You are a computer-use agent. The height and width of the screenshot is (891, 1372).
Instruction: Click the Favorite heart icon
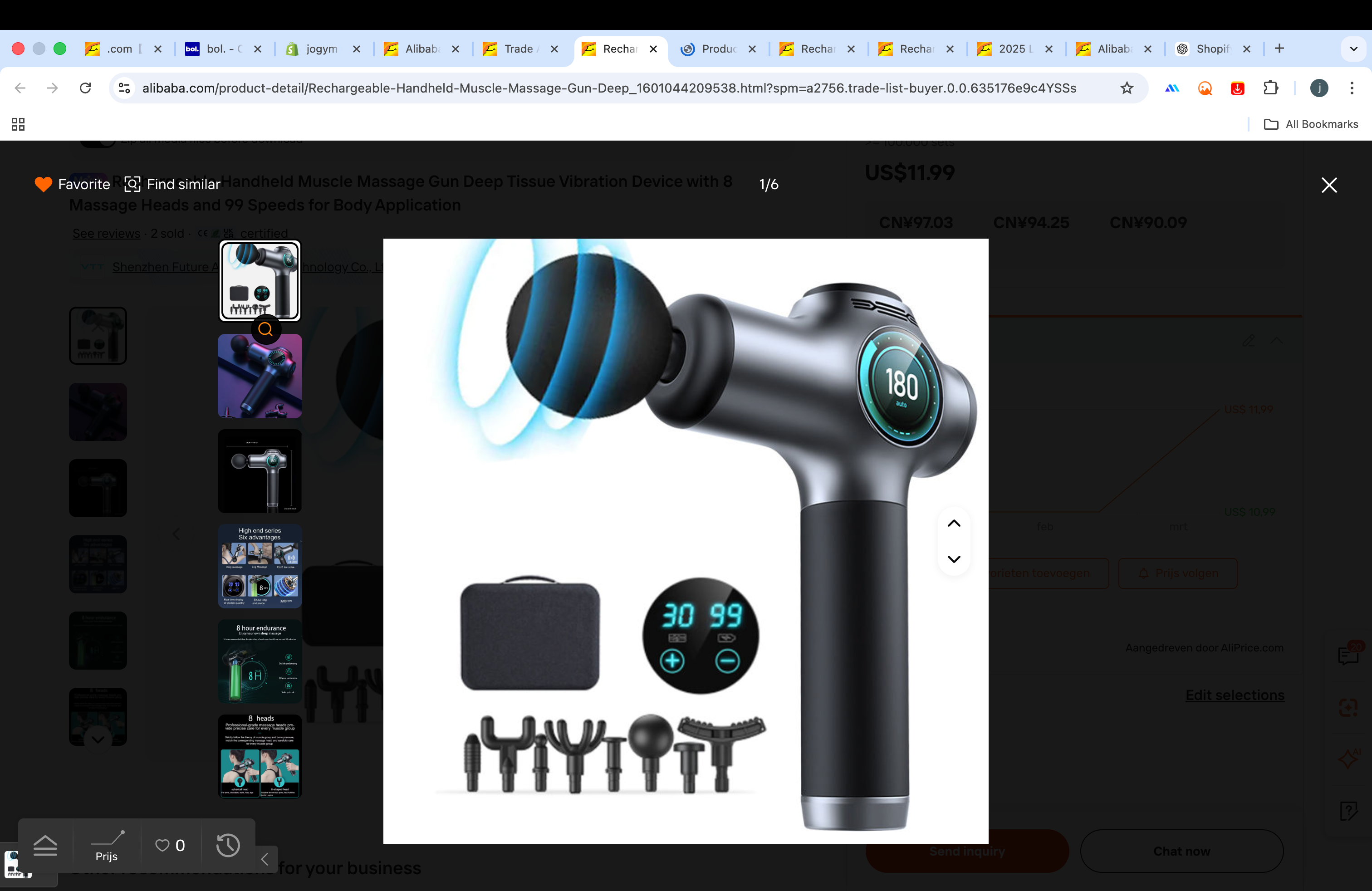43,185
